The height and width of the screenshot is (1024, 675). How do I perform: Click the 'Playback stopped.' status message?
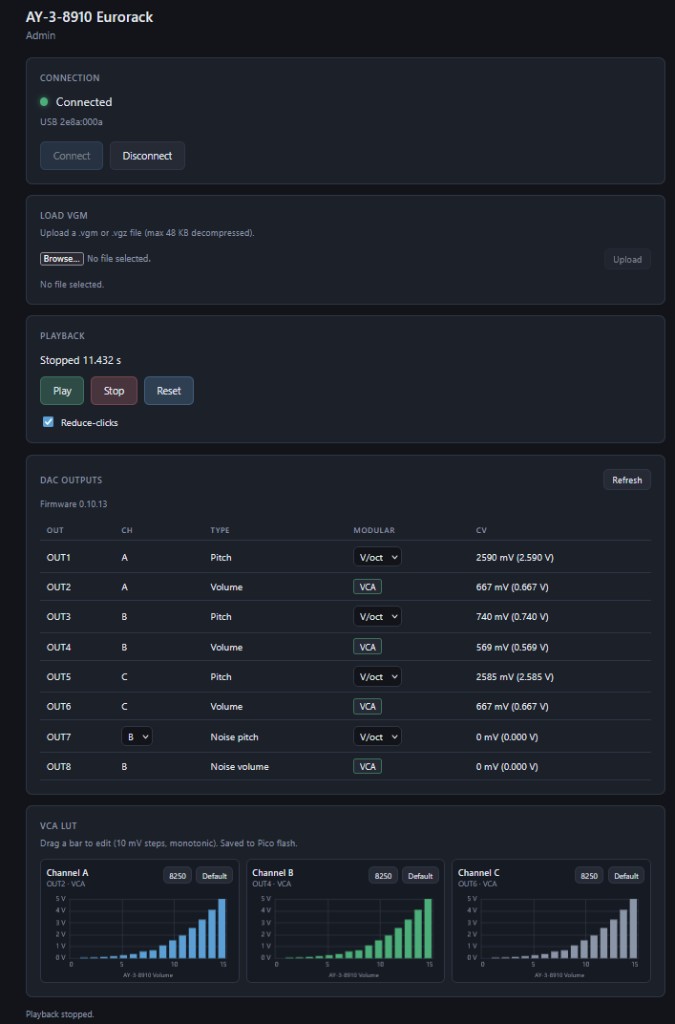[x=60, y=1014]
